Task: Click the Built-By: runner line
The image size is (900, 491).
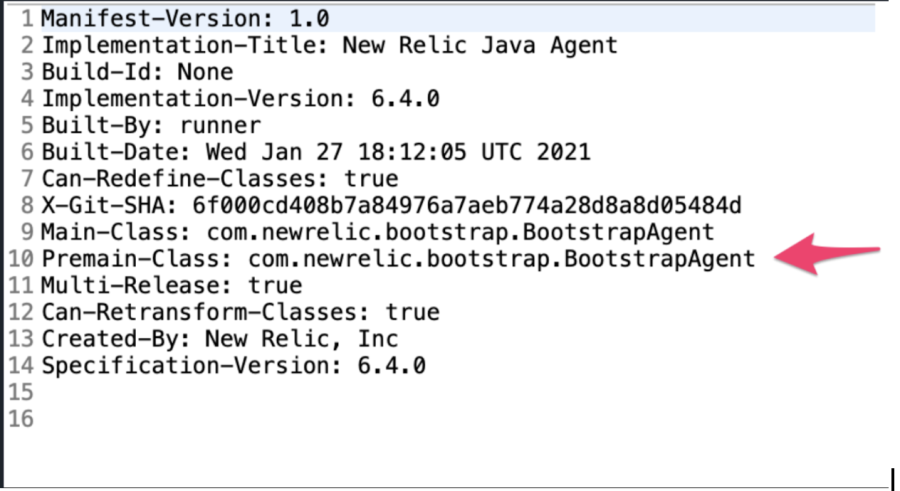Action: tap(151, 126)
